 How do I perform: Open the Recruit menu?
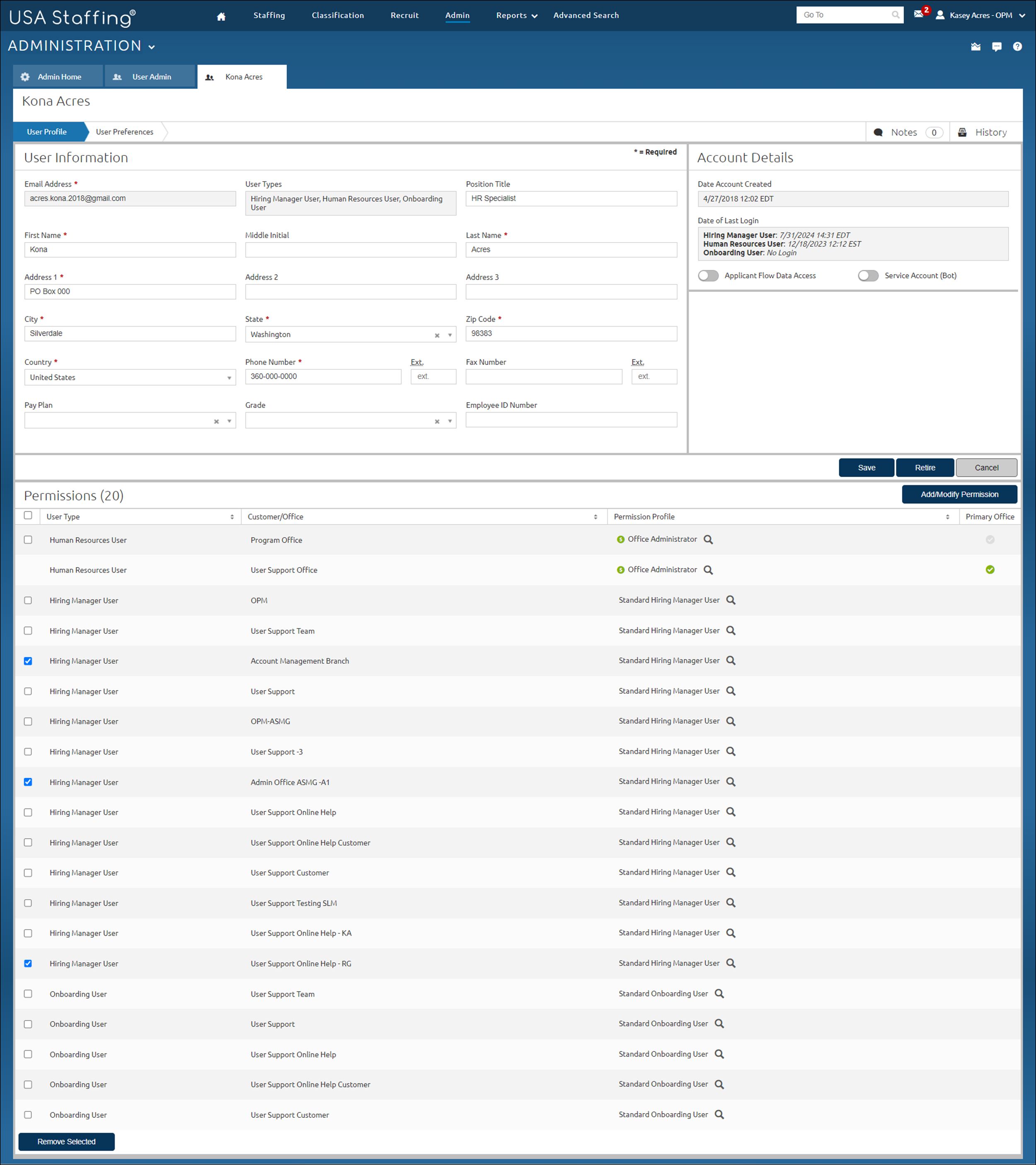[x=404, y=15]
